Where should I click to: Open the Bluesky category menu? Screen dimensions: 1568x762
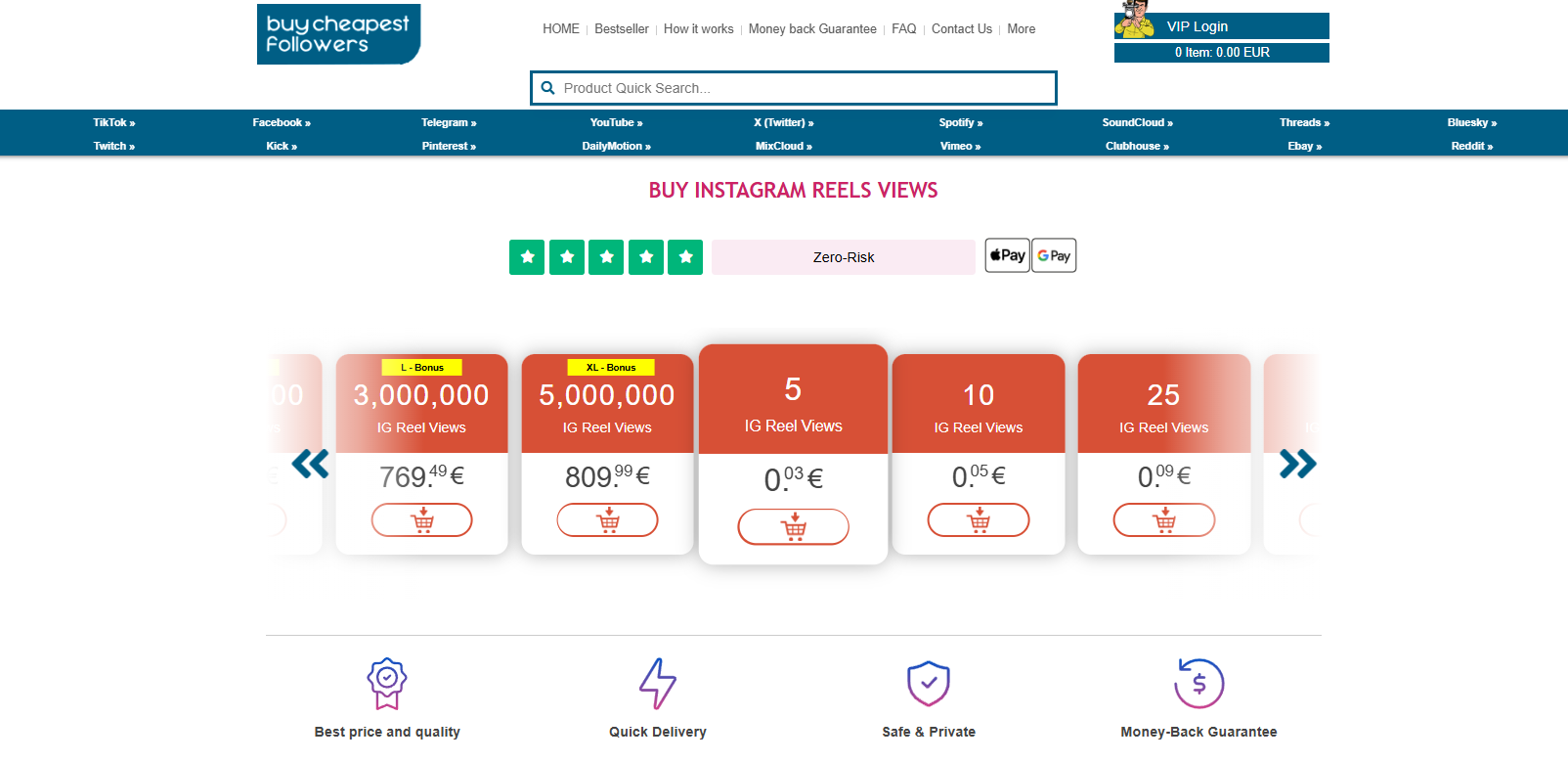point(1472,122)
